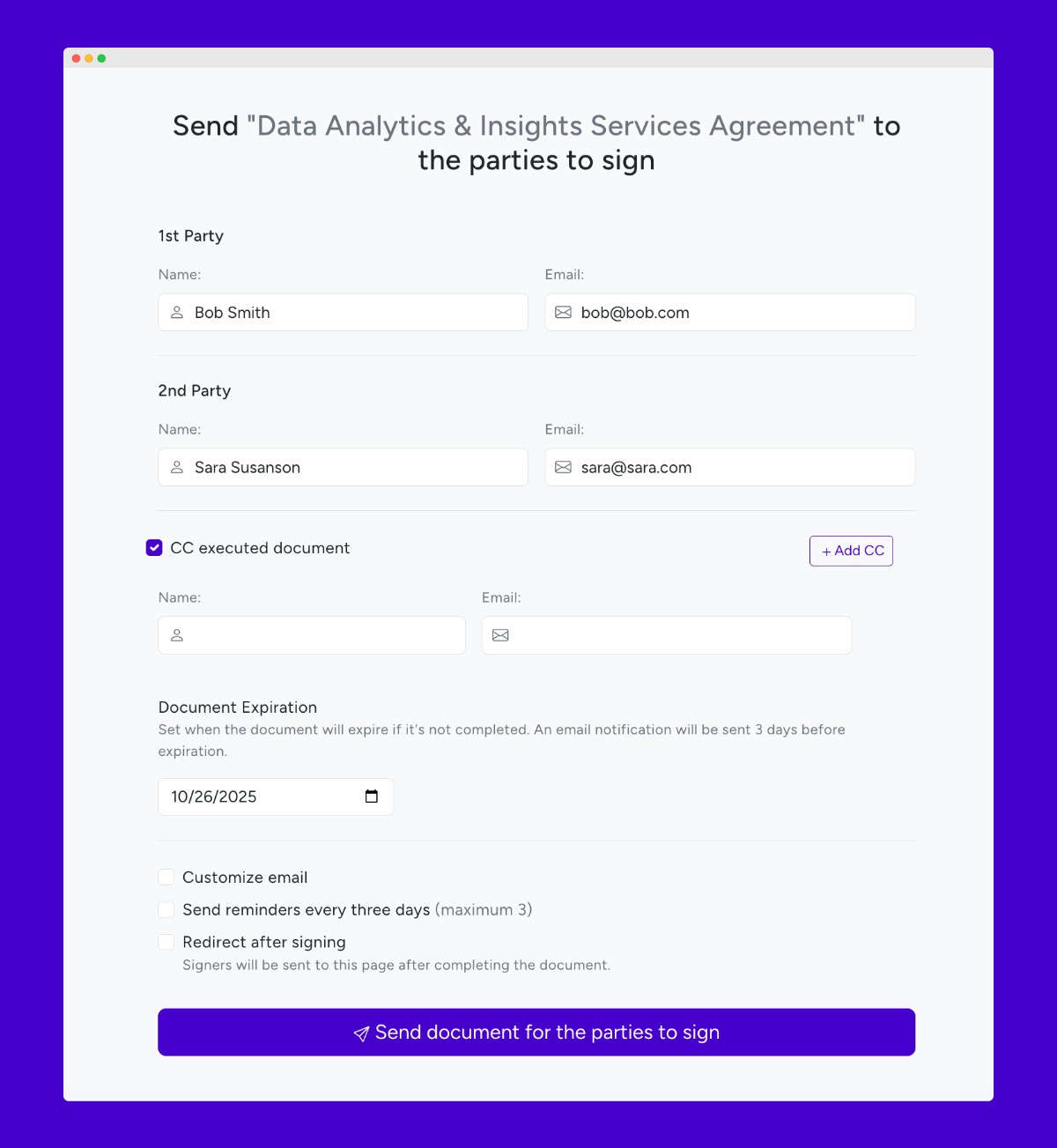Focus the 2nd Party email field sara@sara.com
The image size is (1057, 1148).
[730, 468]
